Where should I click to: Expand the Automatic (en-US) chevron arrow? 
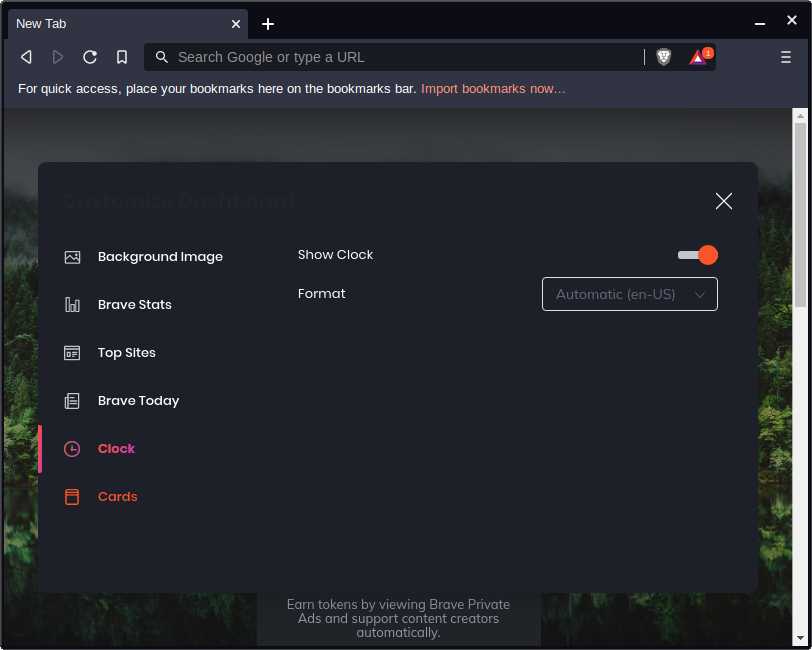point(700,294)
